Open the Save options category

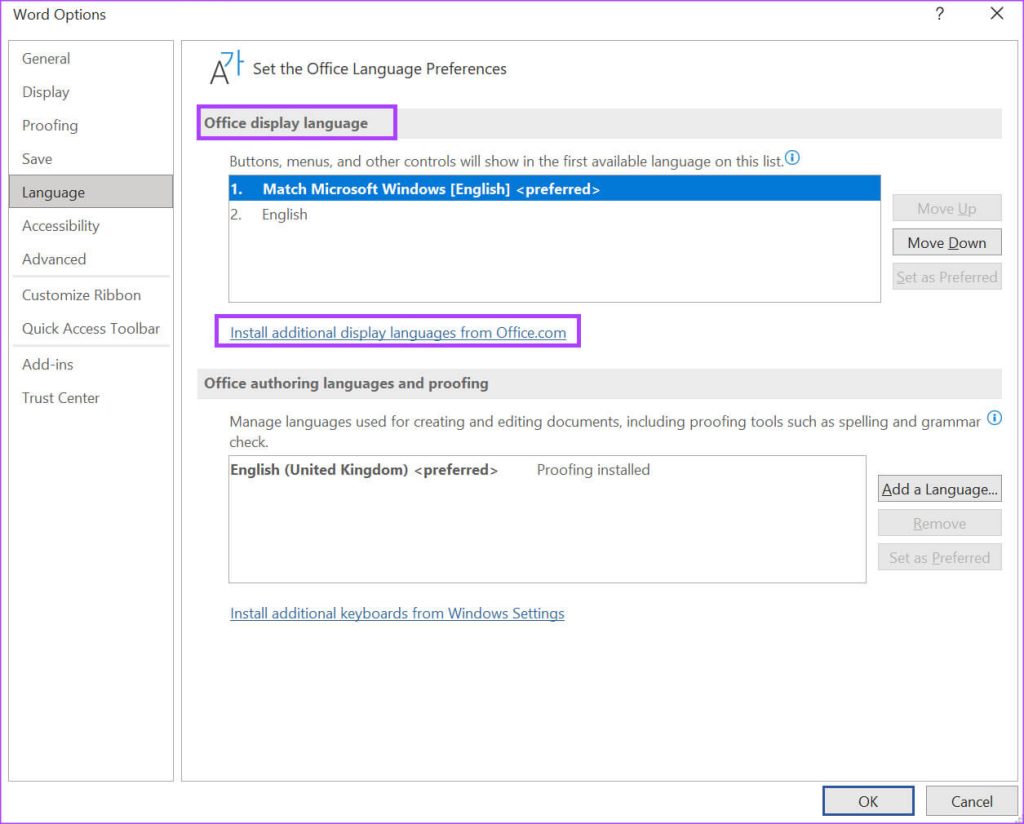pyautogui.click(x=91, y=159)
